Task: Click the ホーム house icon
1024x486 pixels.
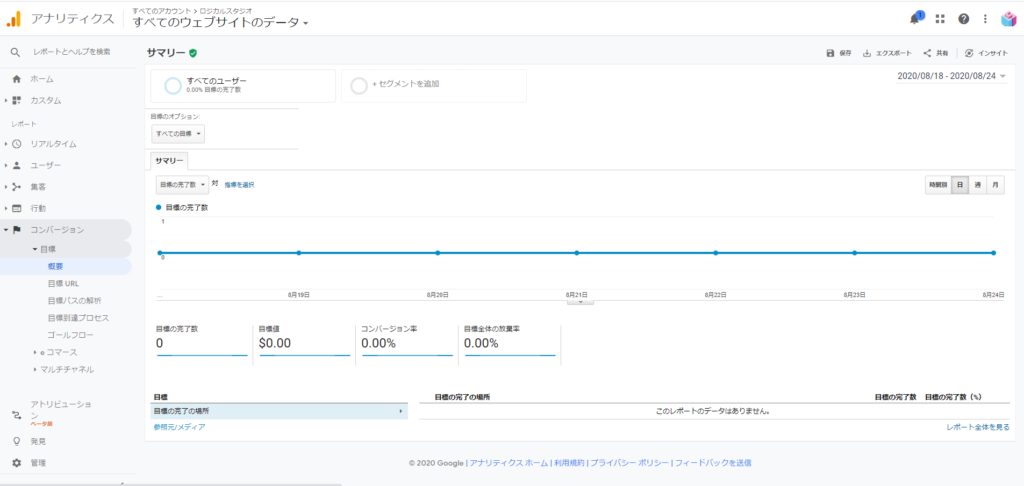Action: point(17,79)
